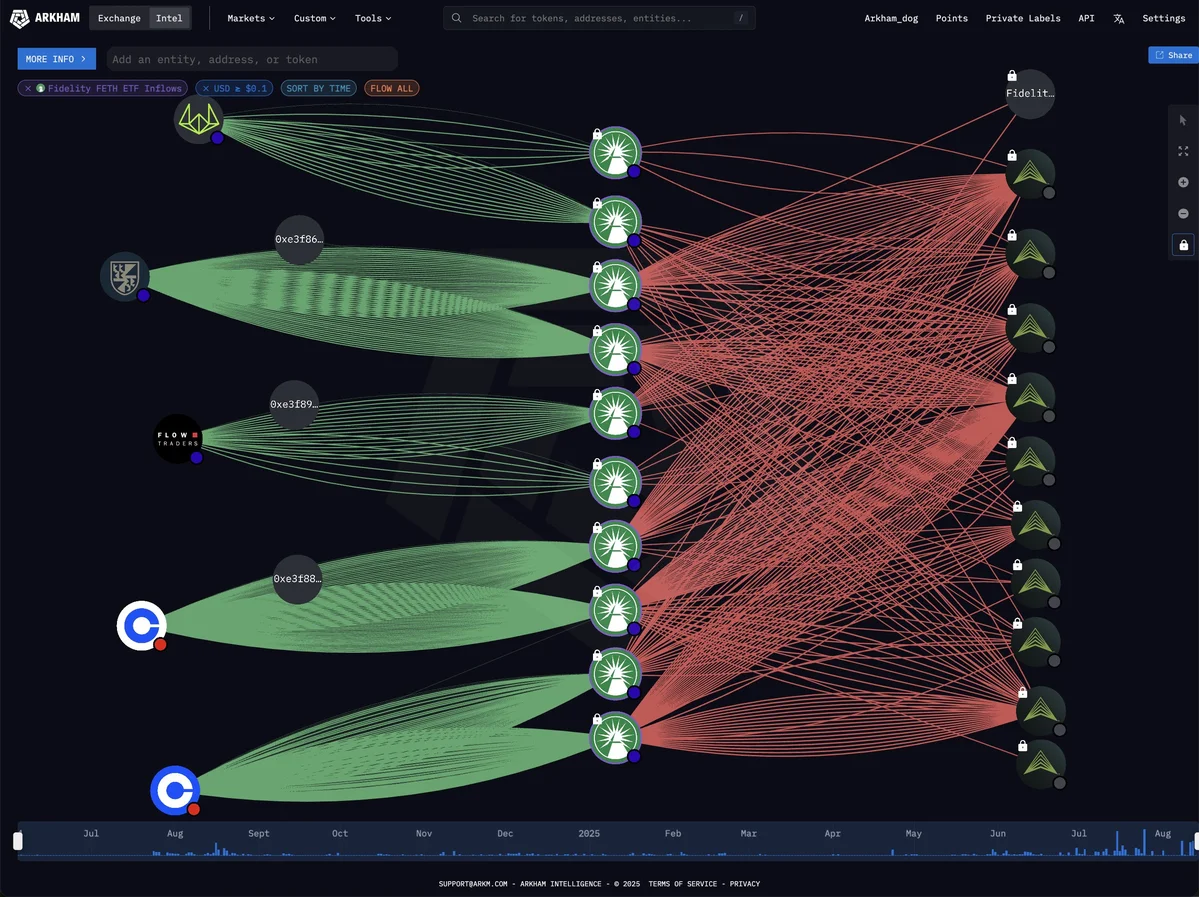Select the pointer cursor tool
This screenshot has width=1199, height=897.
pyautogui.click(x=1183, y=120)
